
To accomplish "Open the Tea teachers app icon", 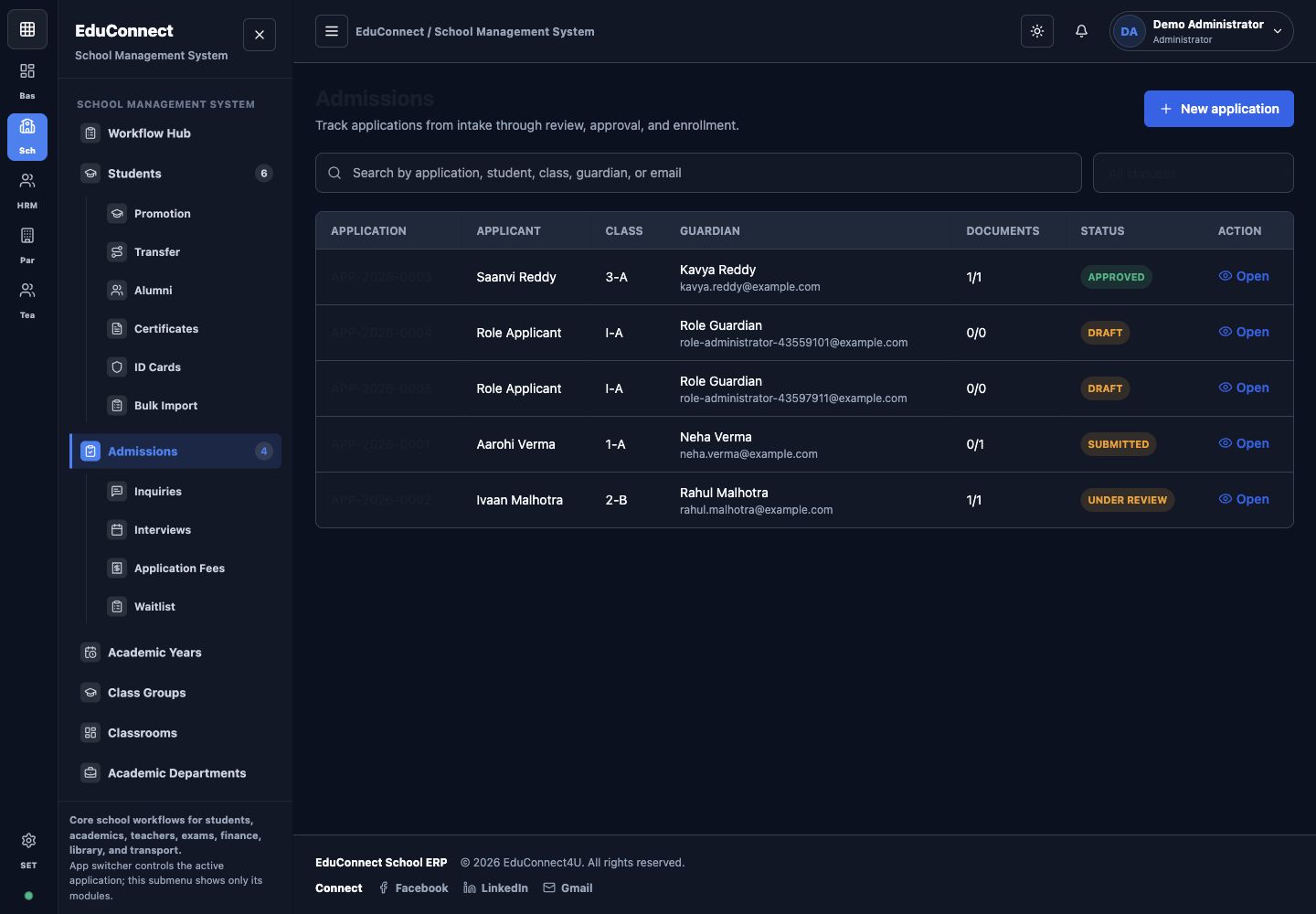I will 27,300.
